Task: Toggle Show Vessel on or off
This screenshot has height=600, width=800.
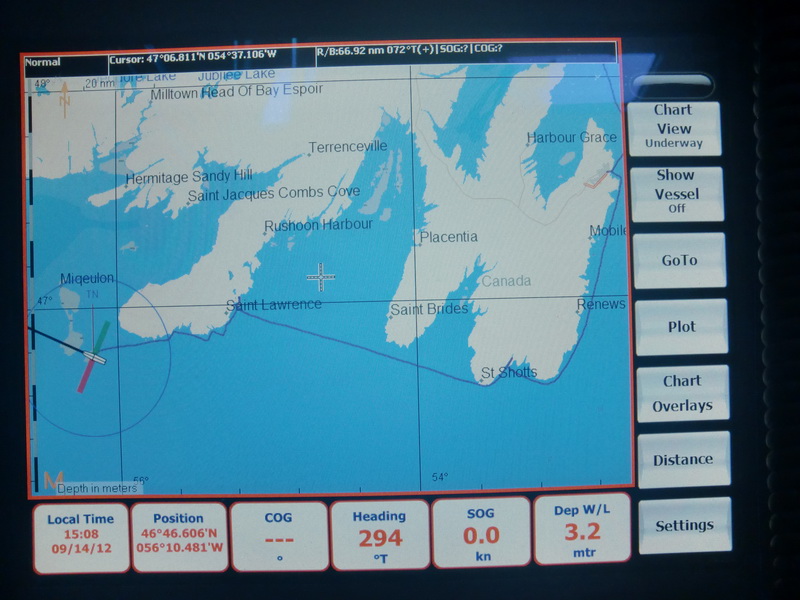Action: pos(677,192)
